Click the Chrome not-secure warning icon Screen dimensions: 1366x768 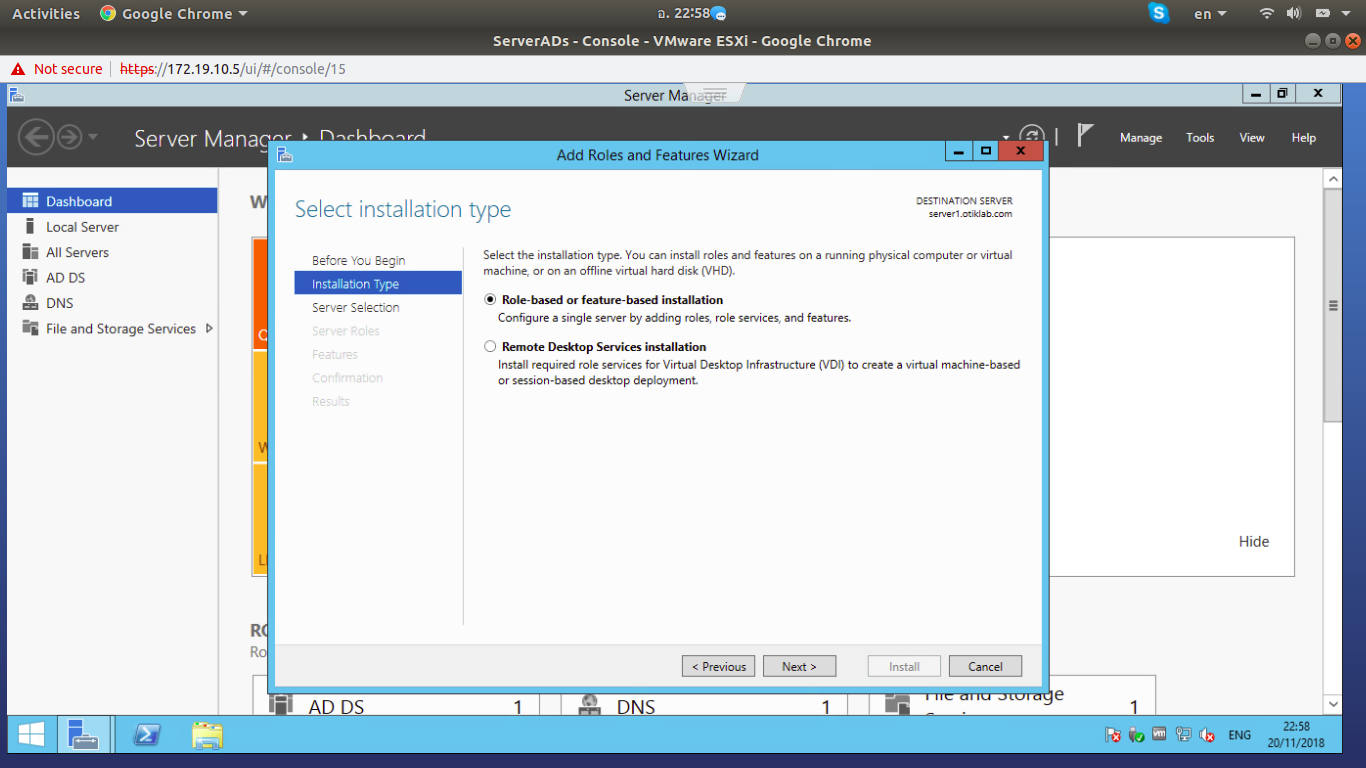(18, 69)
